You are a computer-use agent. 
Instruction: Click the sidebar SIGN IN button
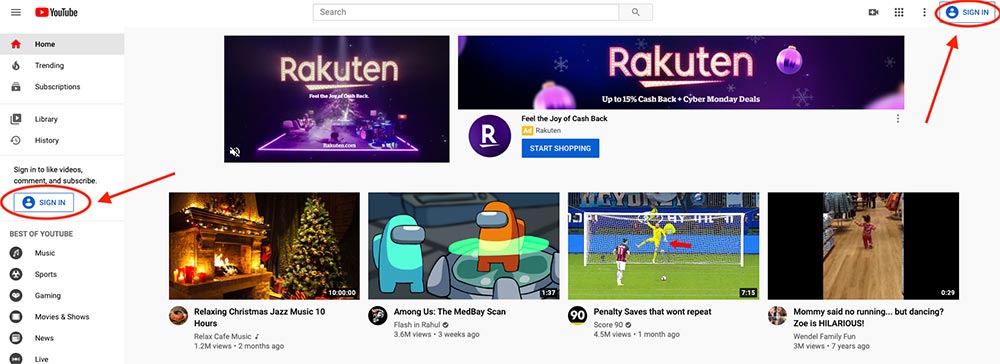pyautogui.click(x=44, y=202)
